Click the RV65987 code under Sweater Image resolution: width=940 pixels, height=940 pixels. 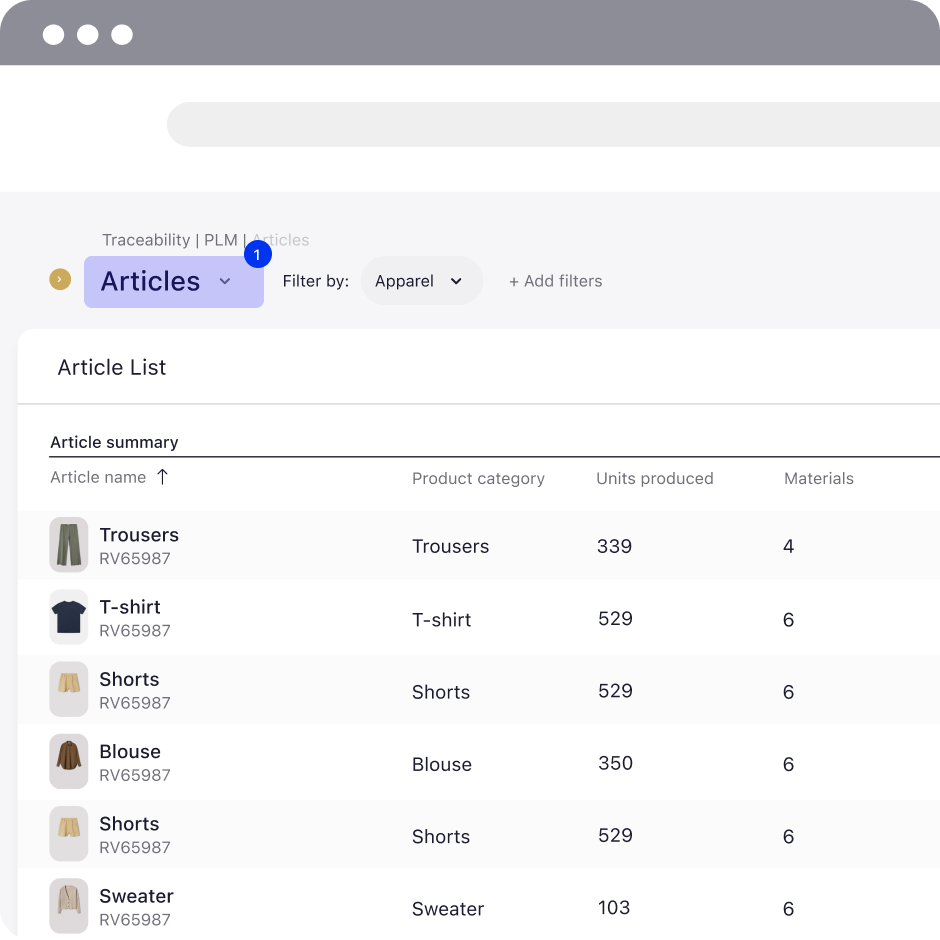tap(135, 920)
